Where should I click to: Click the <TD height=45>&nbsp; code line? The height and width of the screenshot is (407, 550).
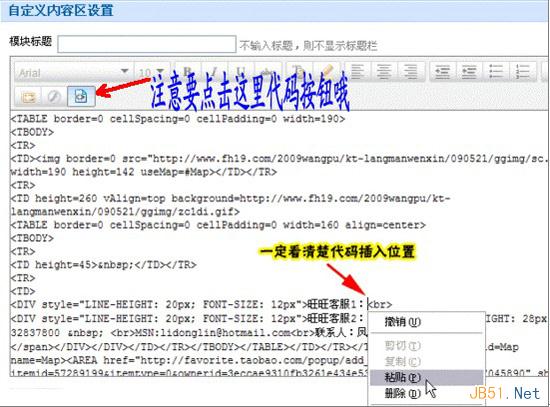click(103, 265)
